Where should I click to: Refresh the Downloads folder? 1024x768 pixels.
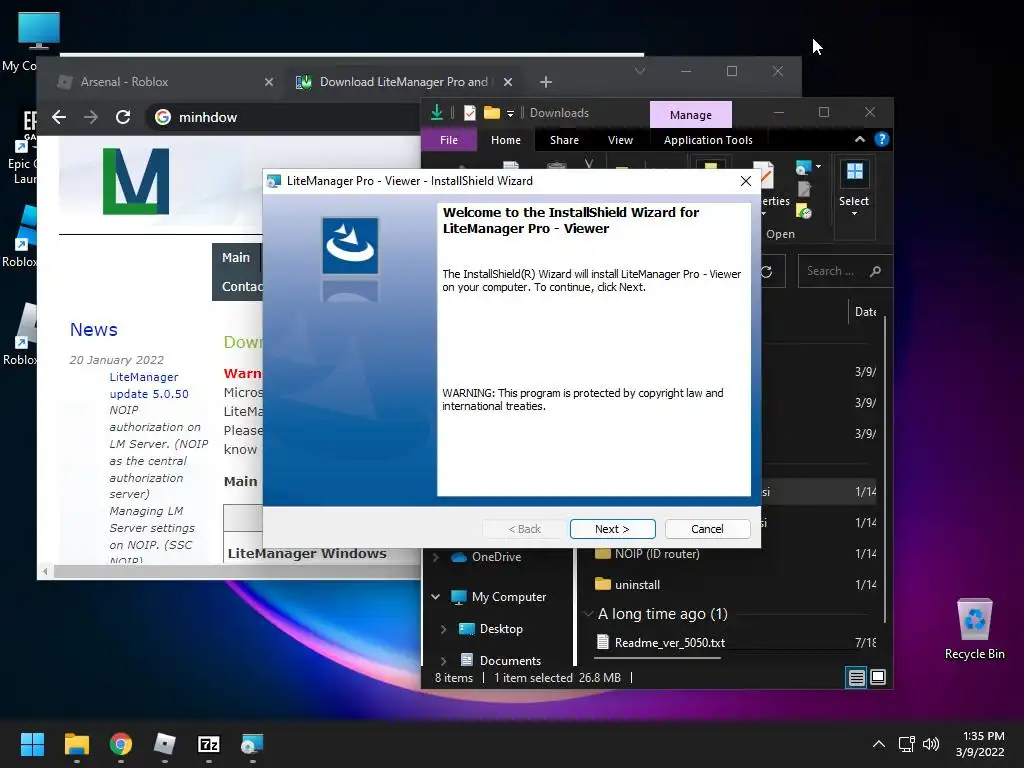click(x=767, y=272)
